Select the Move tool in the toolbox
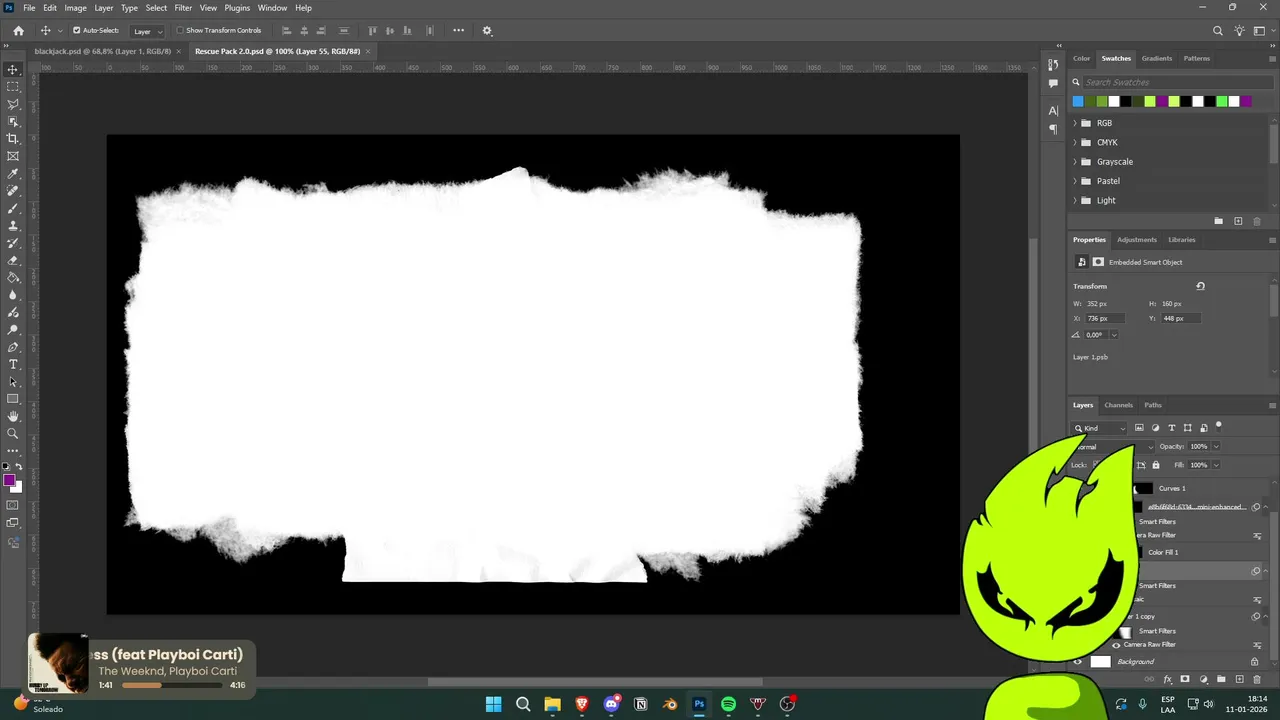1280x720 pixels. (x=13, y=70)
